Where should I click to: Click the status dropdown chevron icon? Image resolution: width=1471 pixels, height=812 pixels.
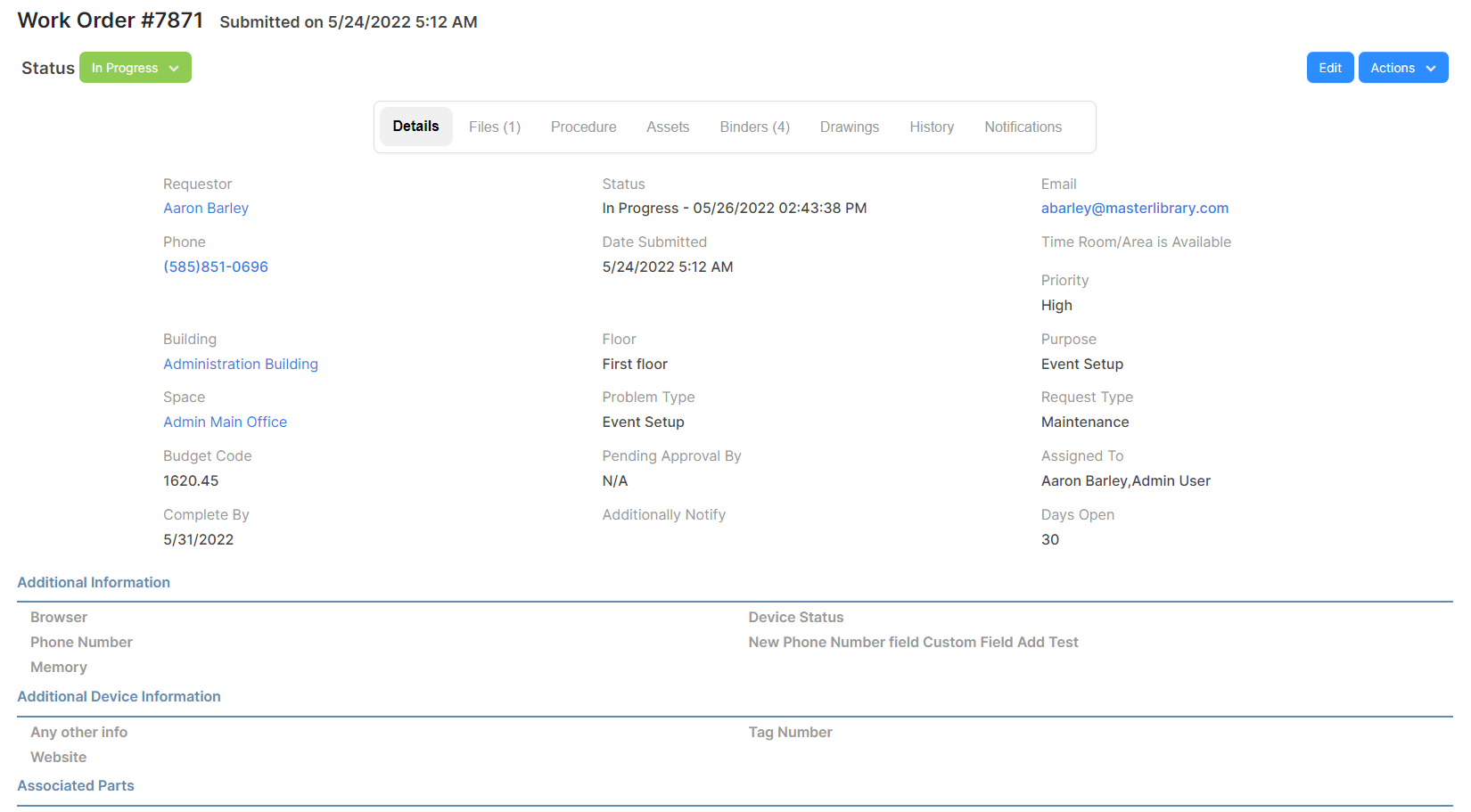click(175, 67)
